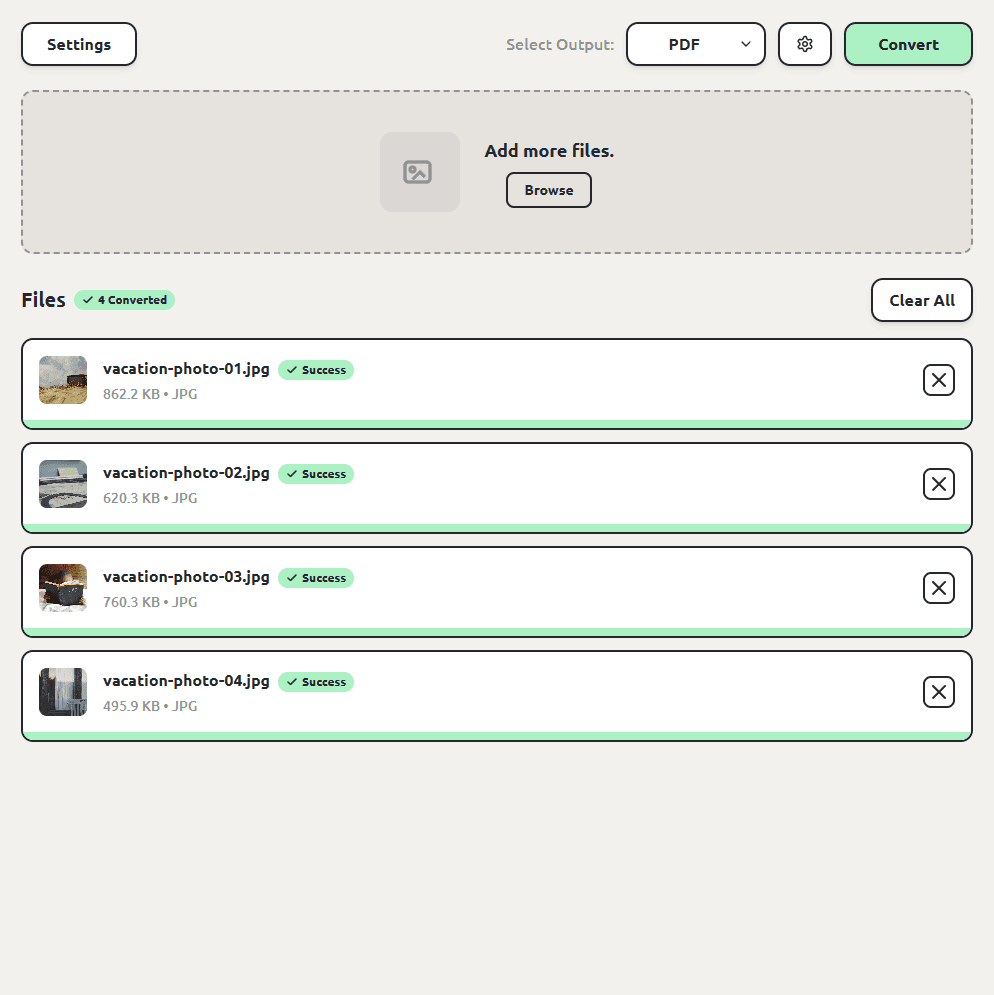The image size is (994, 995).
Task: Click progress bar under vacation-photo-01.jpg
Action: pyautogui.click(x=497, y=424)
